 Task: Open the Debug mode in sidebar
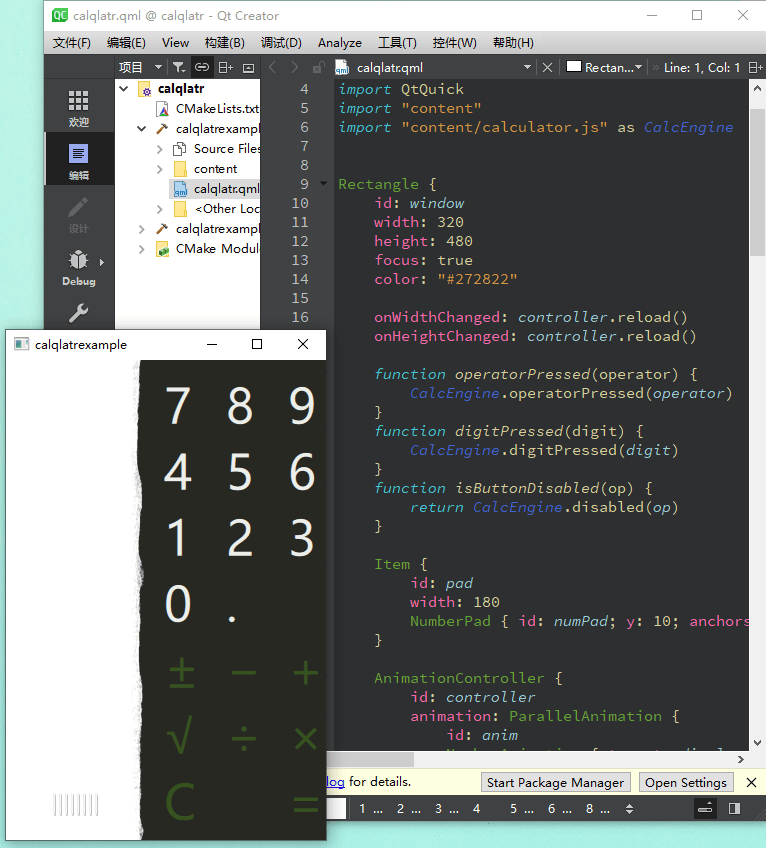(79, 267)
